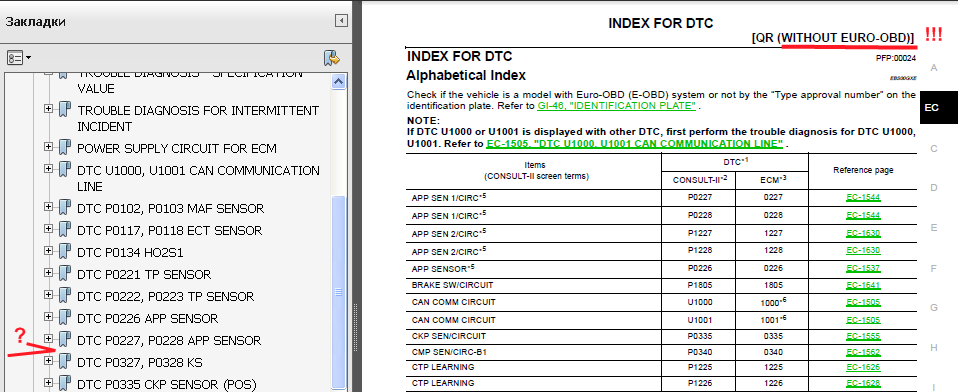Screen dimensions: 958x392
Task: Click bookmark icon of DTC P0222, P0223 TP SENSOR
Action: pos(65,296)
